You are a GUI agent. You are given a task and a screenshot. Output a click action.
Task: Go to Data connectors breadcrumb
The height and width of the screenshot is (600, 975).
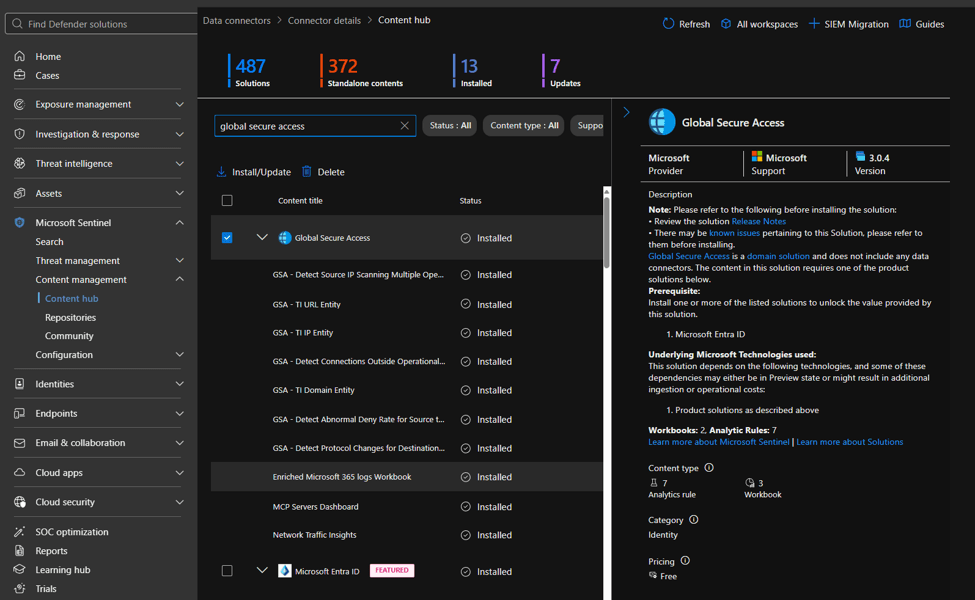[x=236, y=21]
